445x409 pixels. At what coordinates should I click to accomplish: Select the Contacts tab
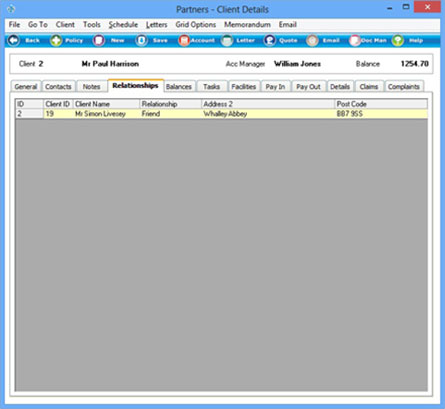coord(58,87)
